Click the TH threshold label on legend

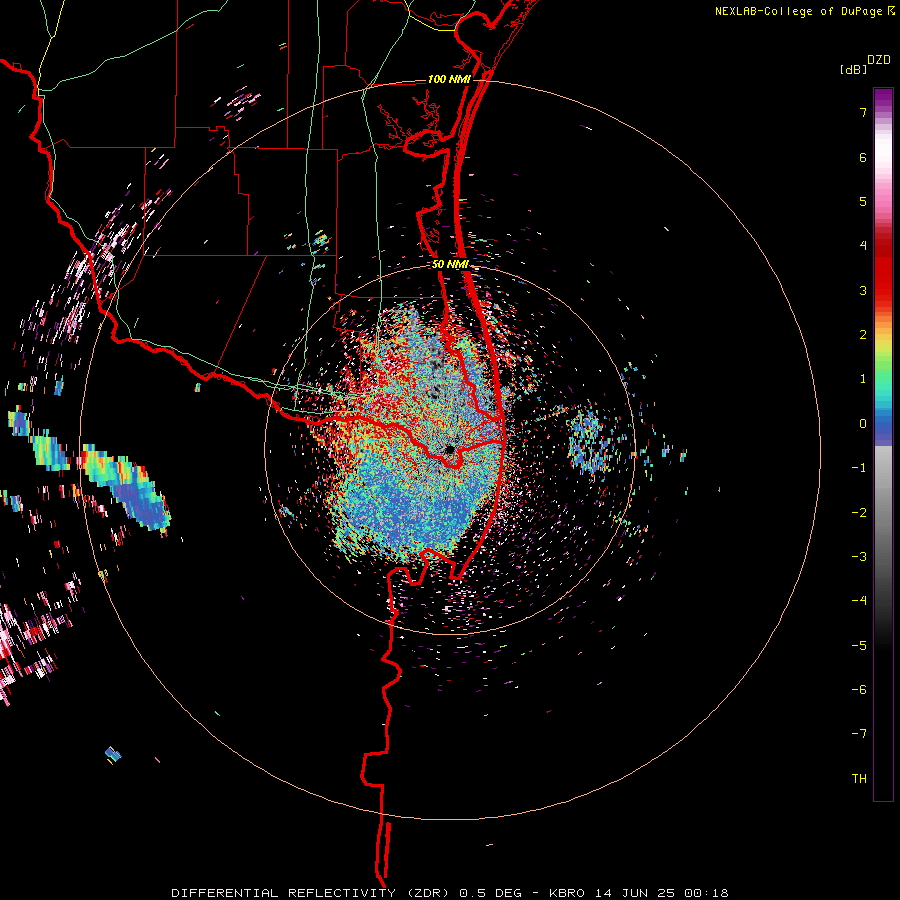[859, 779]
